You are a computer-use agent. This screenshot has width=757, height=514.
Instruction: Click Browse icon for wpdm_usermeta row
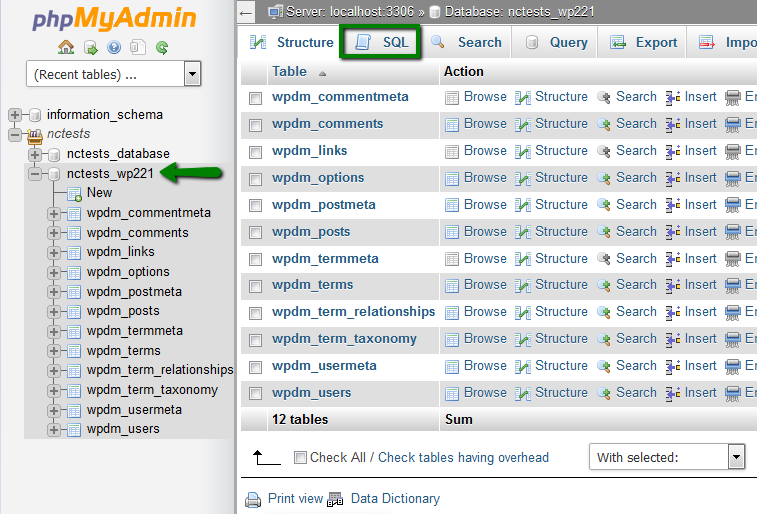pos(451,367)
